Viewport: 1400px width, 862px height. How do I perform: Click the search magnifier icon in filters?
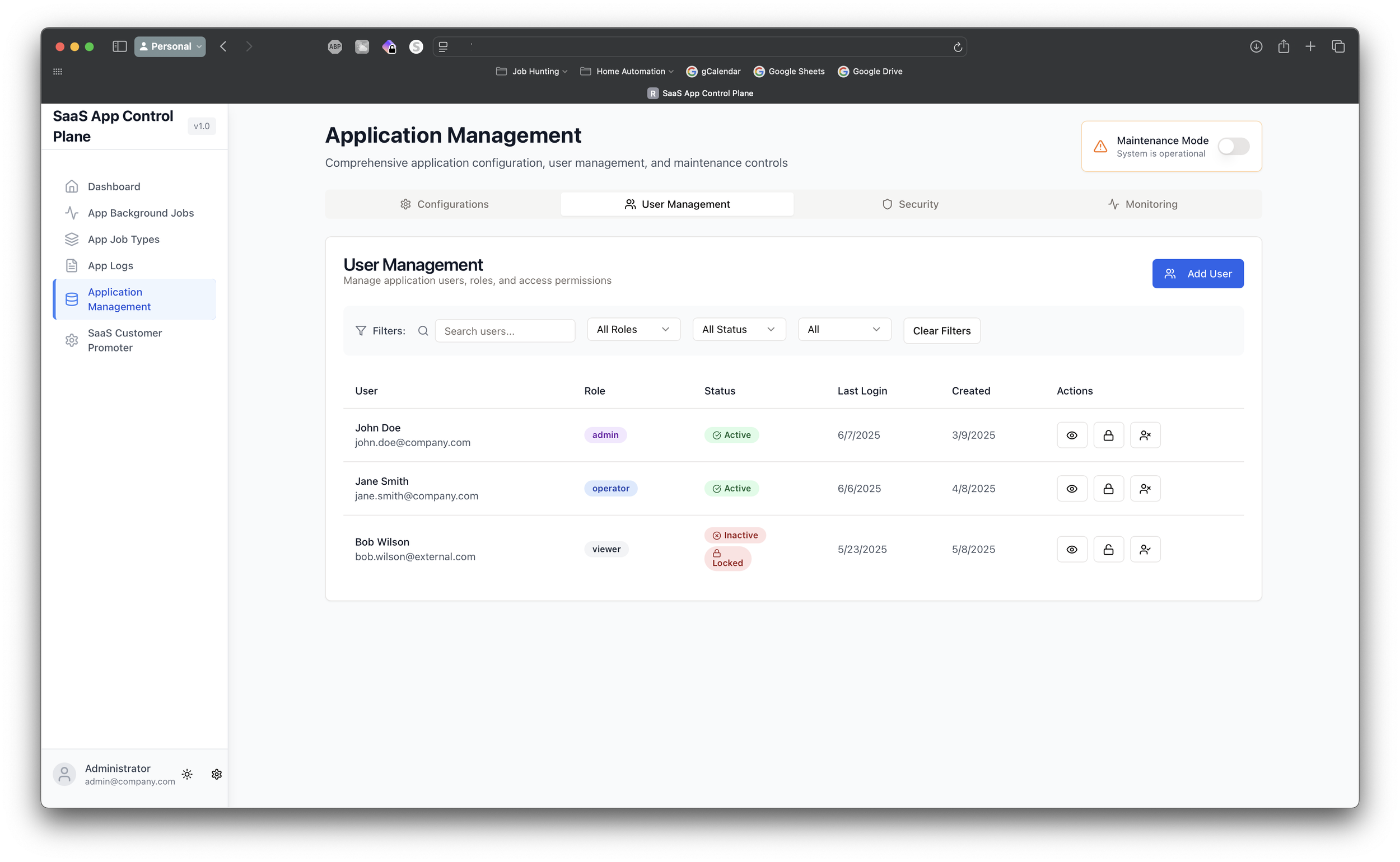coord(423,331)
